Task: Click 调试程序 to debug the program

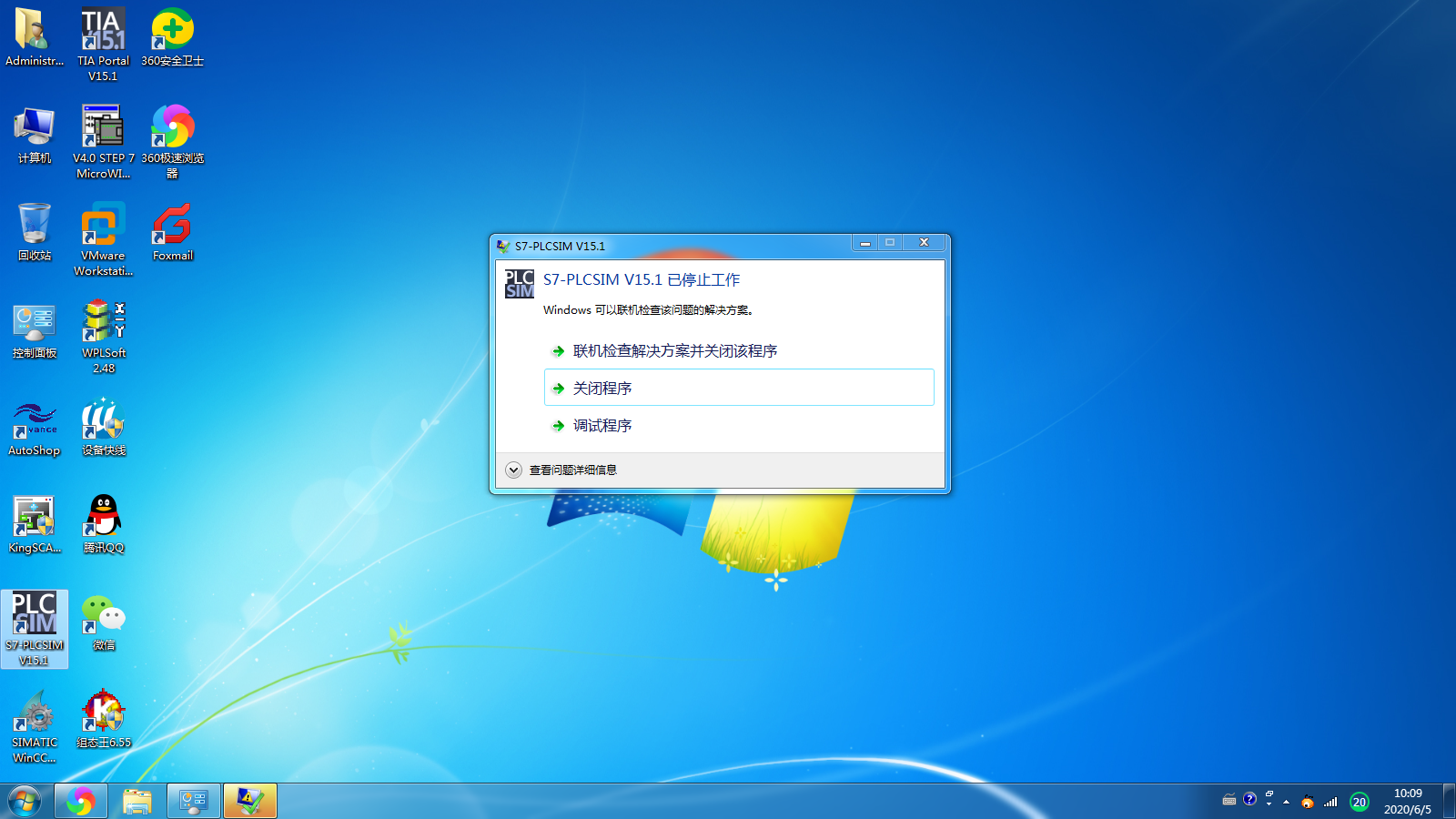Action: pyautogui.click(x=602, y=426)
